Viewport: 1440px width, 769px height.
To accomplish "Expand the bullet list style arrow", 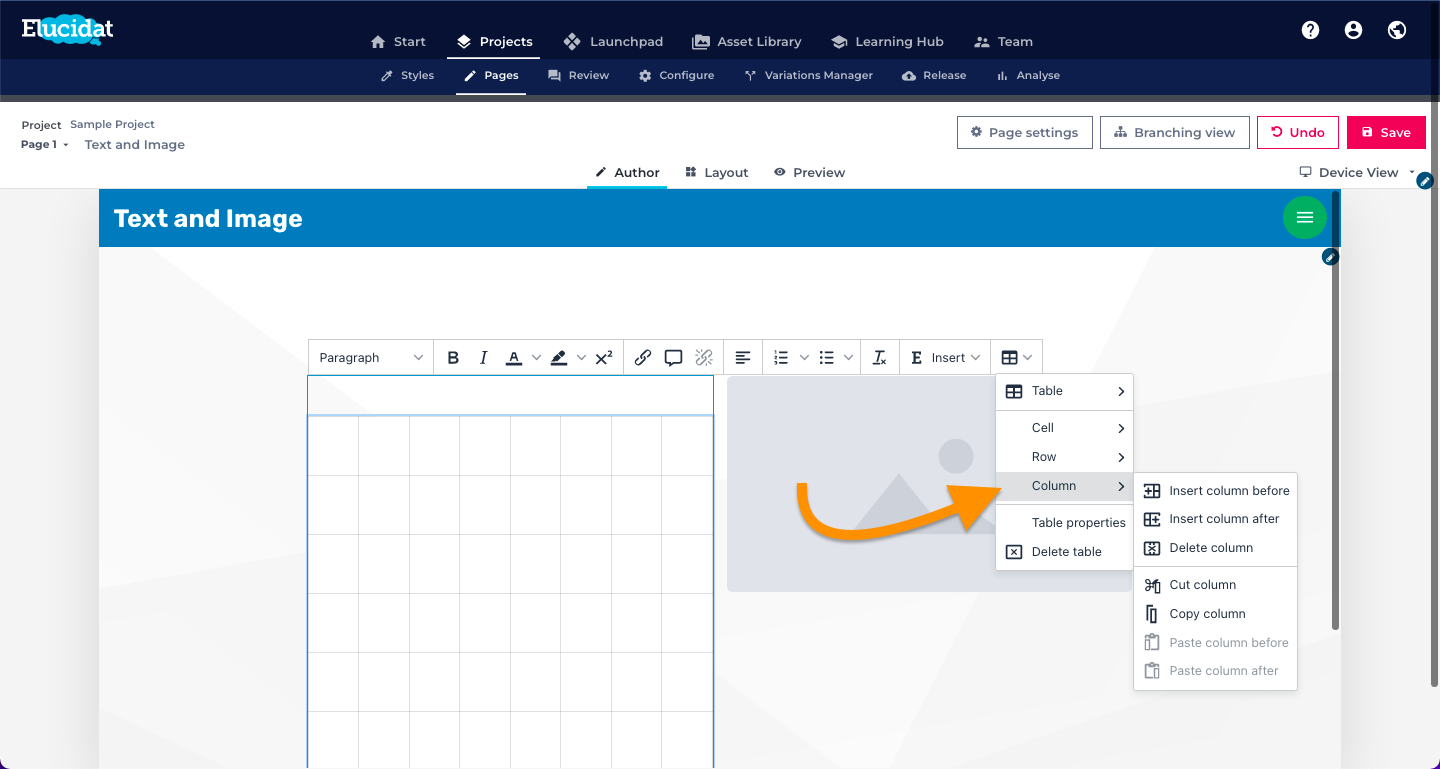I will point(849,358).
